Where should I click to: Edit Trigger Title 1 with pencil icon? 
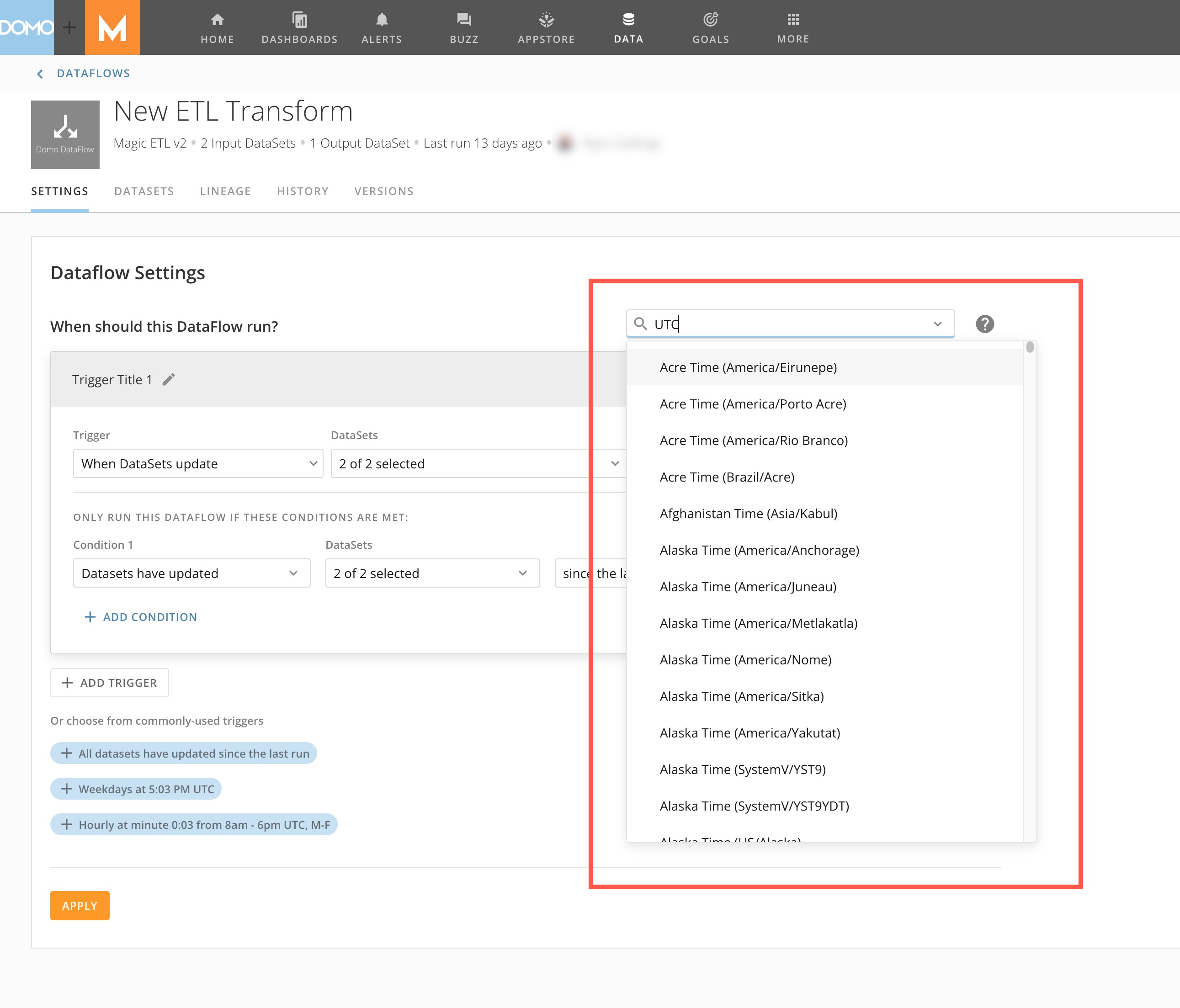click(x=169, y=379)
